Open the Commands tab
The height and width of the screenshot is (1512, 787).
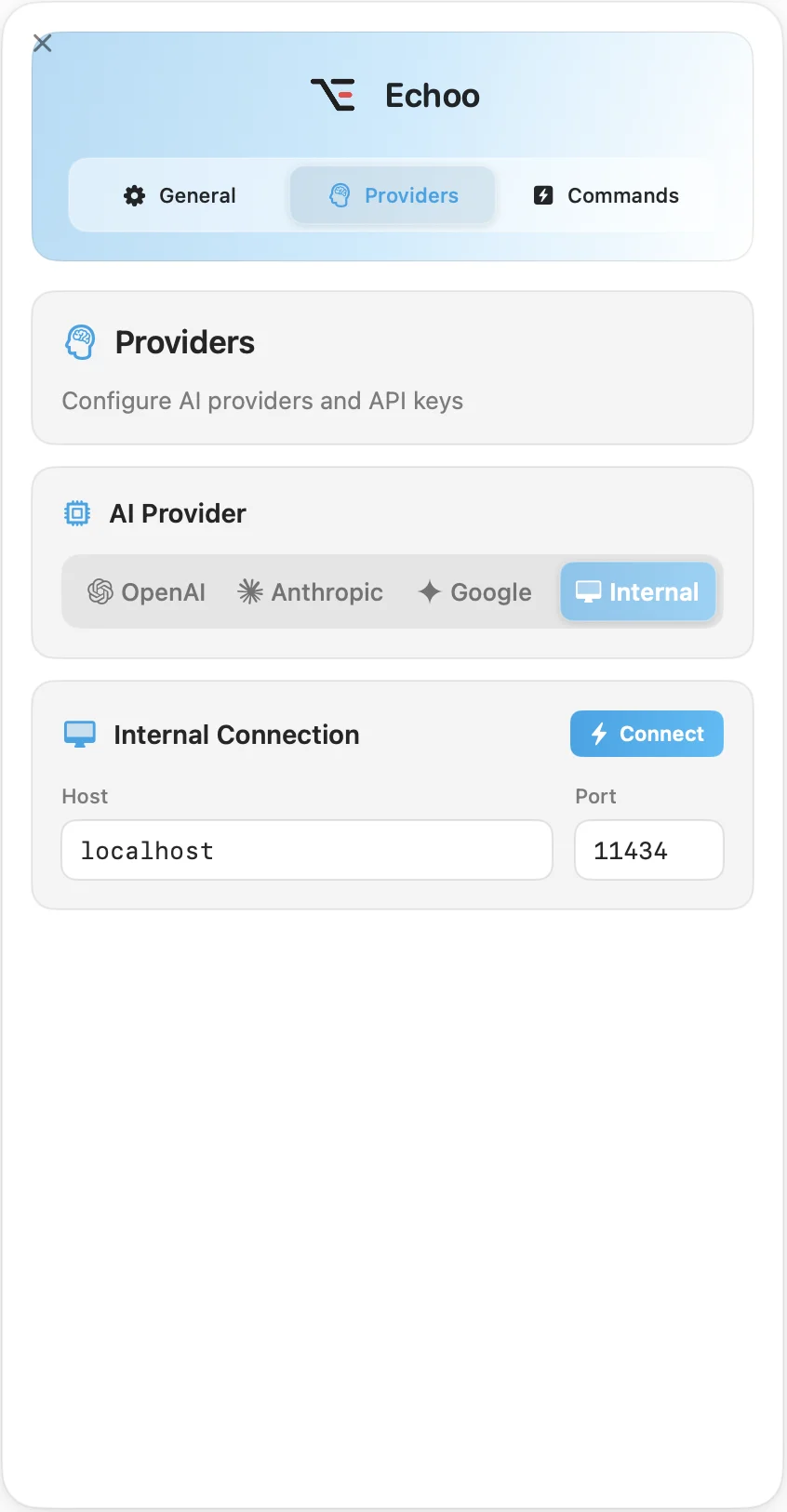[x=606, y=195]
